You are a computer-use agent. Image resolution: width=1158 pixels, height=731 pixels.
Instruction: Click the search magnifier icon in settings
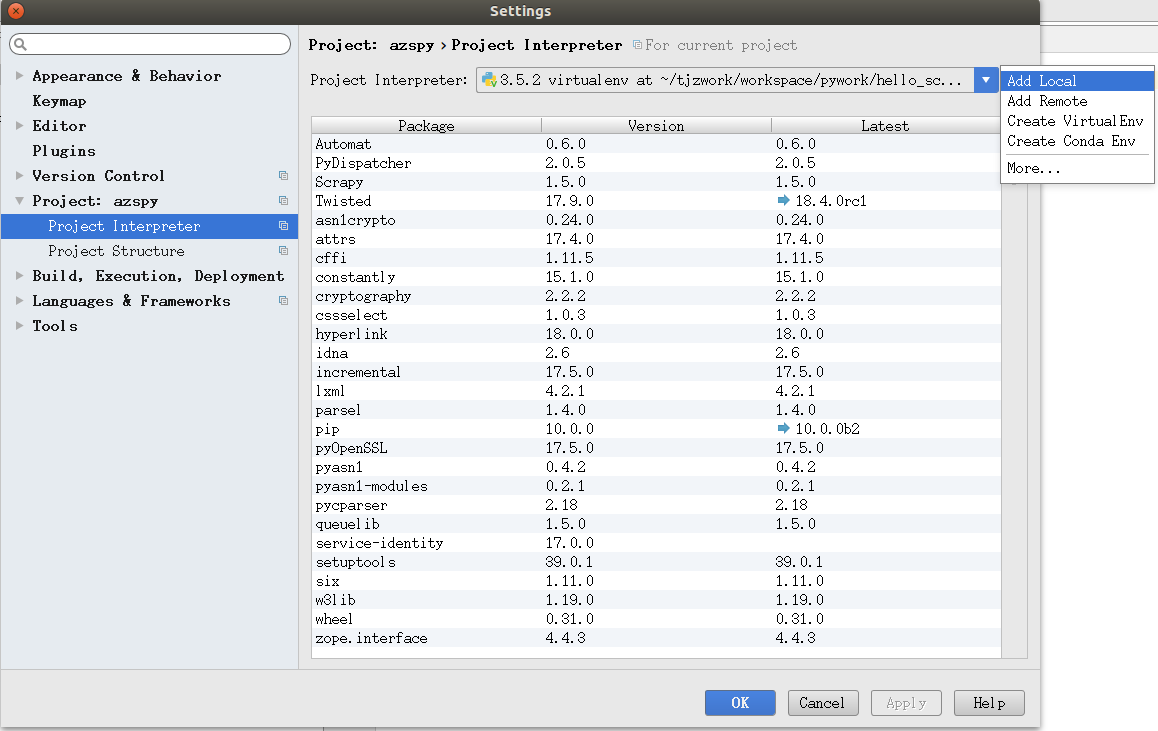tap(20, 45)
